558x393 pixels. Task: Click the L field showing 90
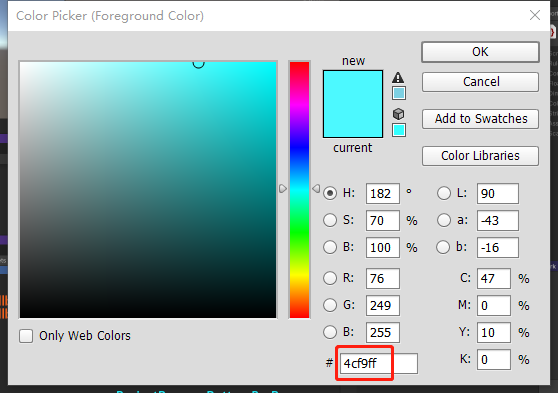click(x=498, y=194)
